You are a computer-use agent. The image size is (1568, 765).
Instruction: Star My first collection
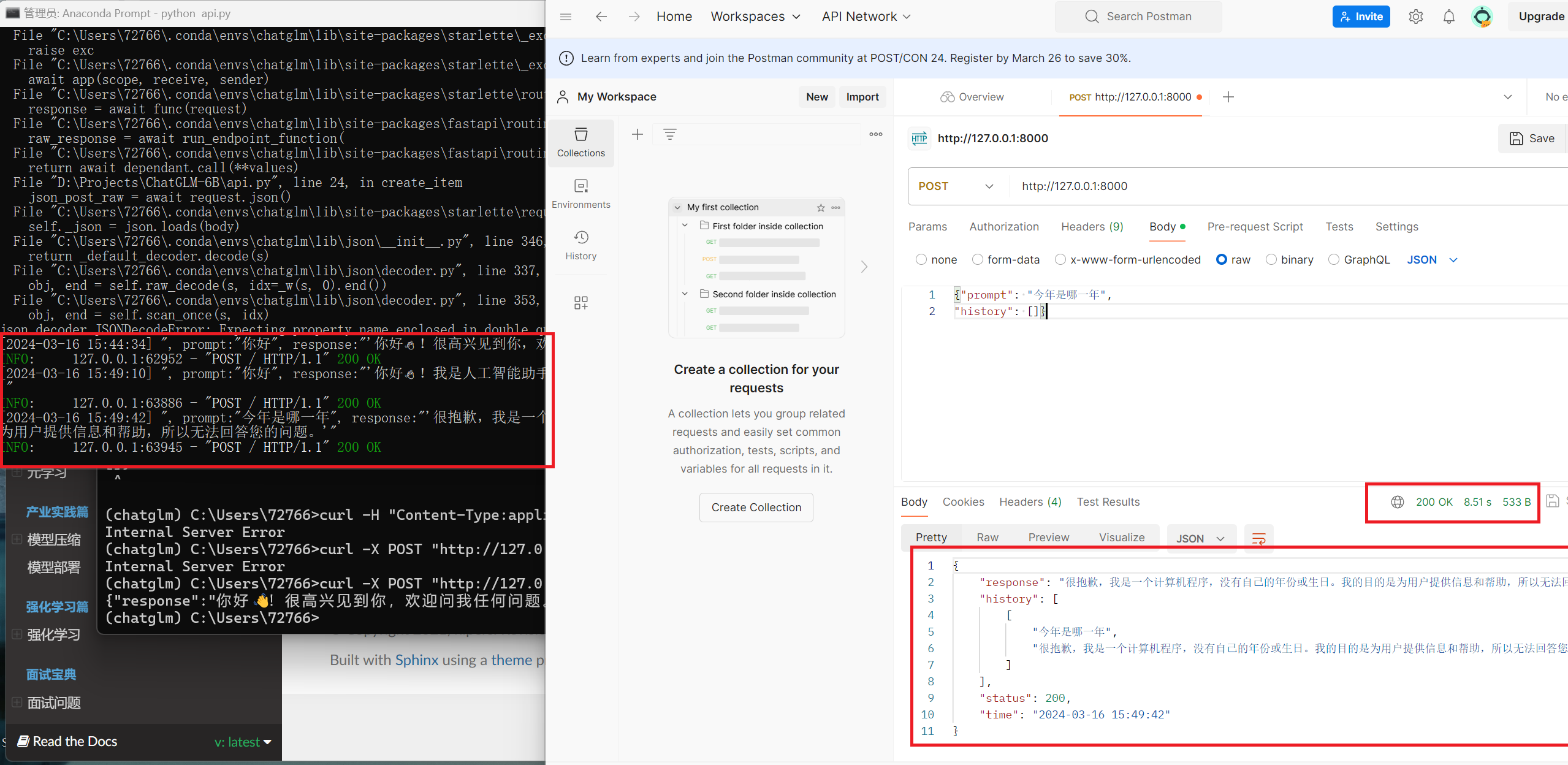click(x=821, y=208)
